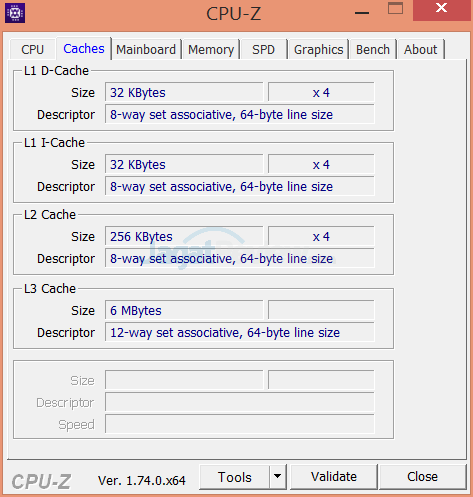Click the L1 I-Cache group label

[x=54, y=143]
